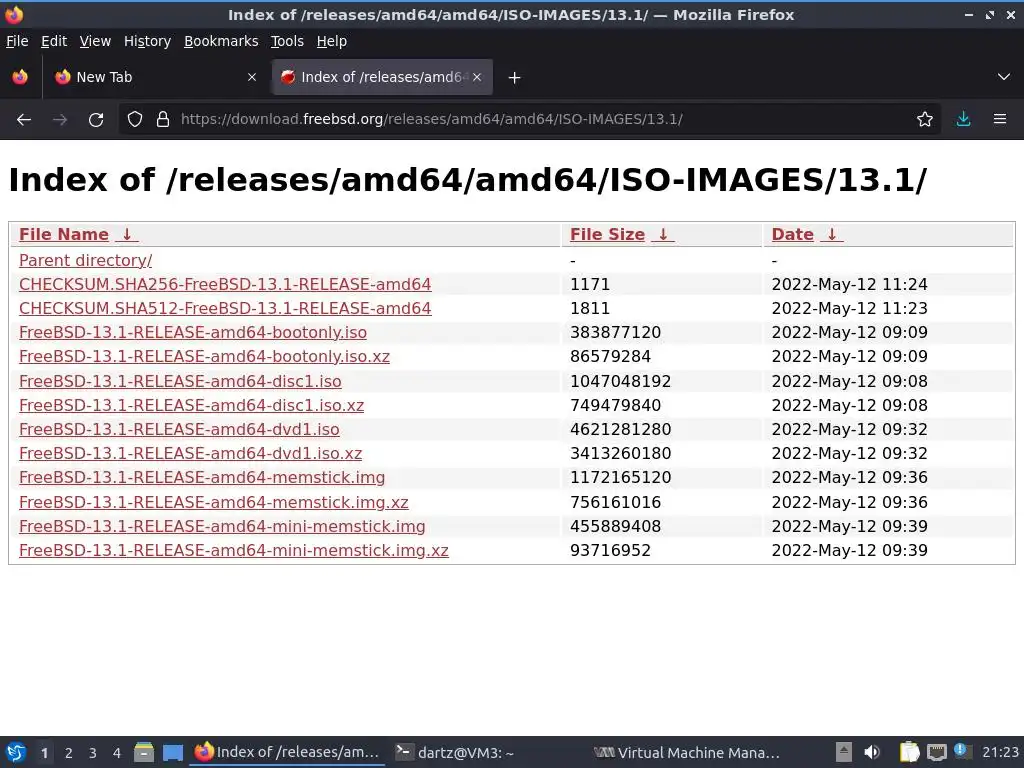This screenshot has height=768, width=1024.
Task: Close the Index of /releases tab
Action: pos(477,77)
